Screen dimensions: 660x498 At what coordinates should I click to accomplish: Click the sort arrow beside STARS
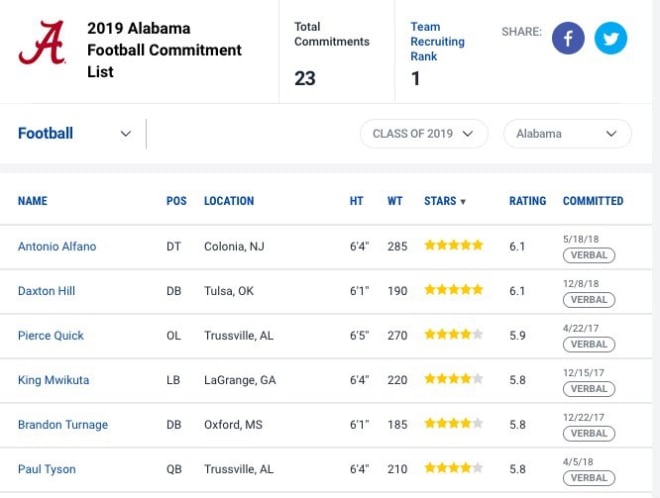point(463,202)
